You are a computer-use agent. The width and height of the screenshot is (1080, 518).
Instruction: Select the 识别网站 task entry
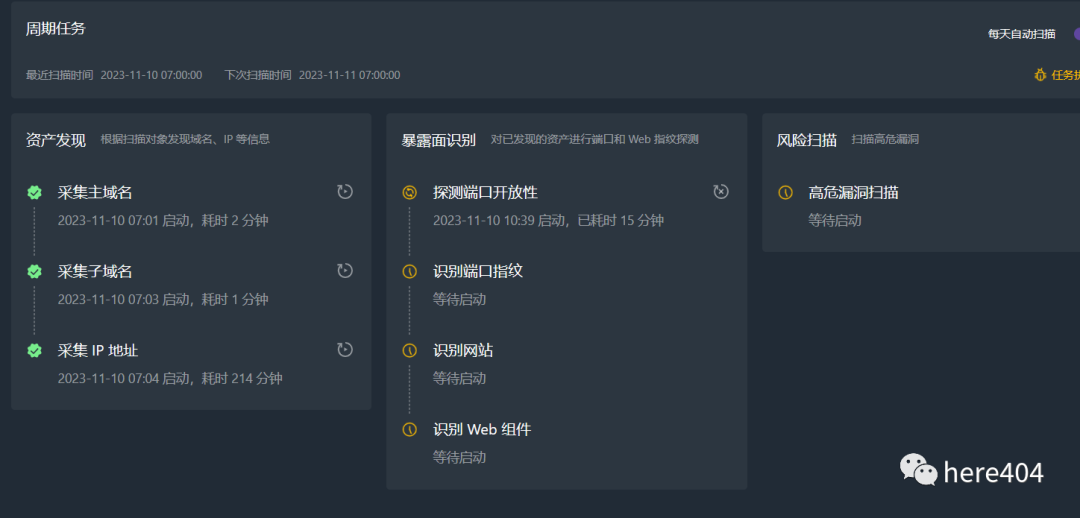(463, 350)
